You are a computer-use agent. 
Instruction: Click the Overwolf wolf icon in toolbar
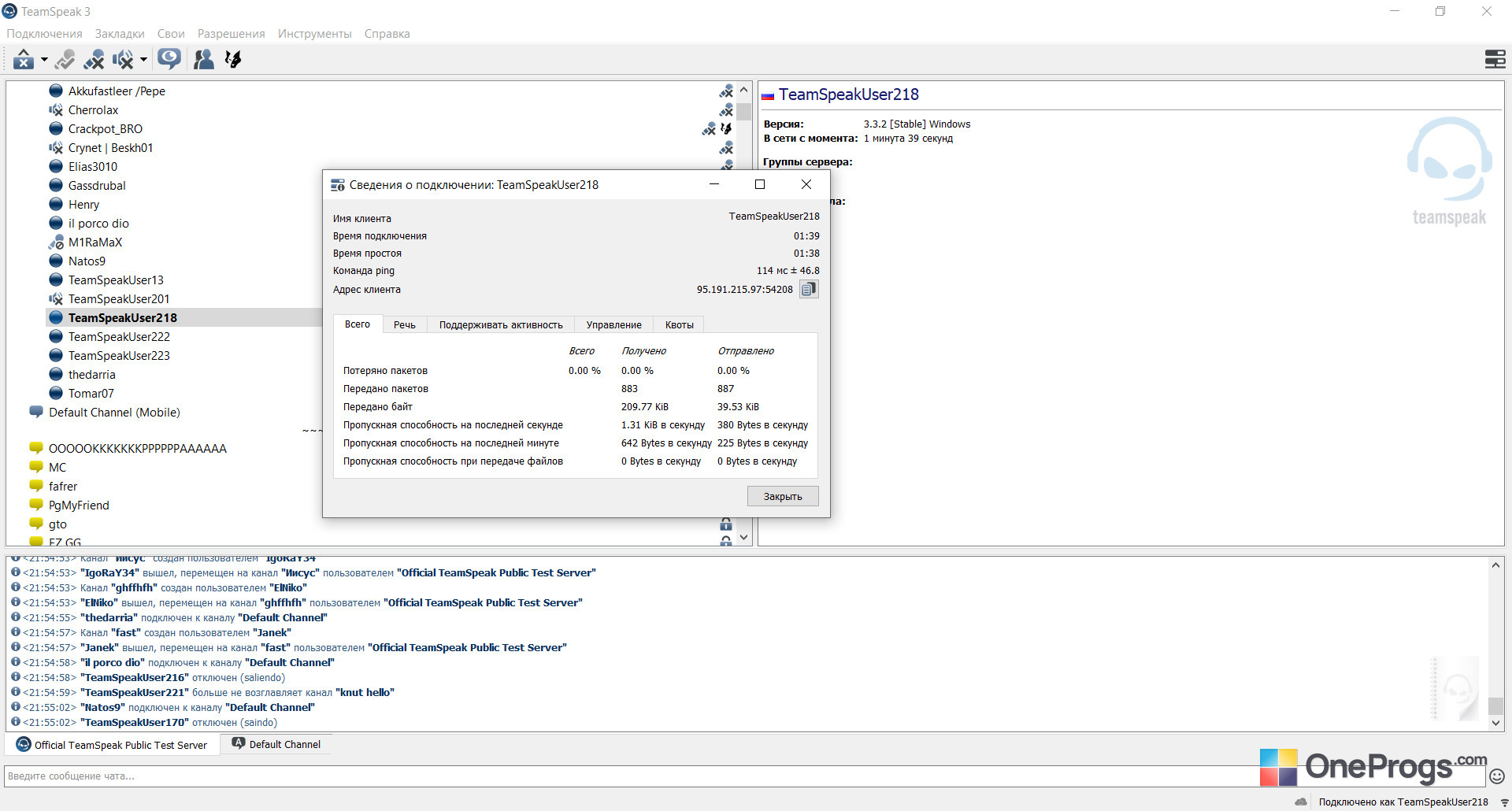(x=233, y=59)
